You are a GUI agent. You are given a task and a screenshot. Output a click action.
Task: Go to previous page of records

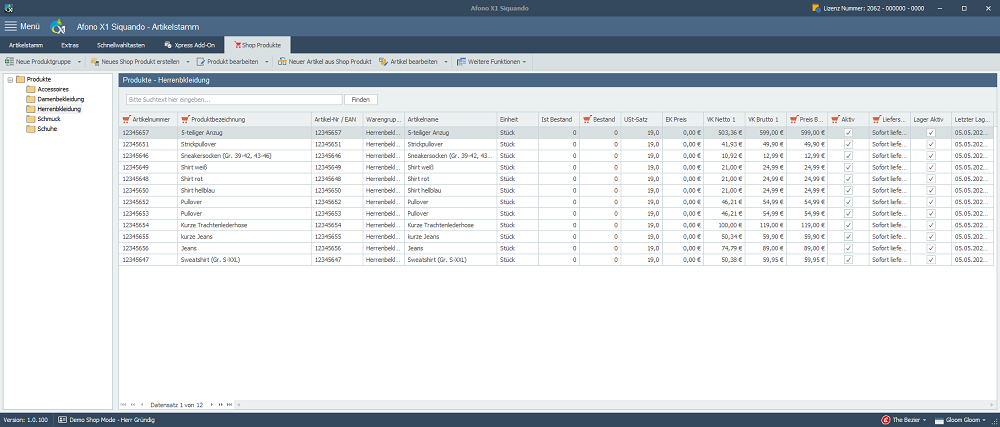[x=133, y=405]
